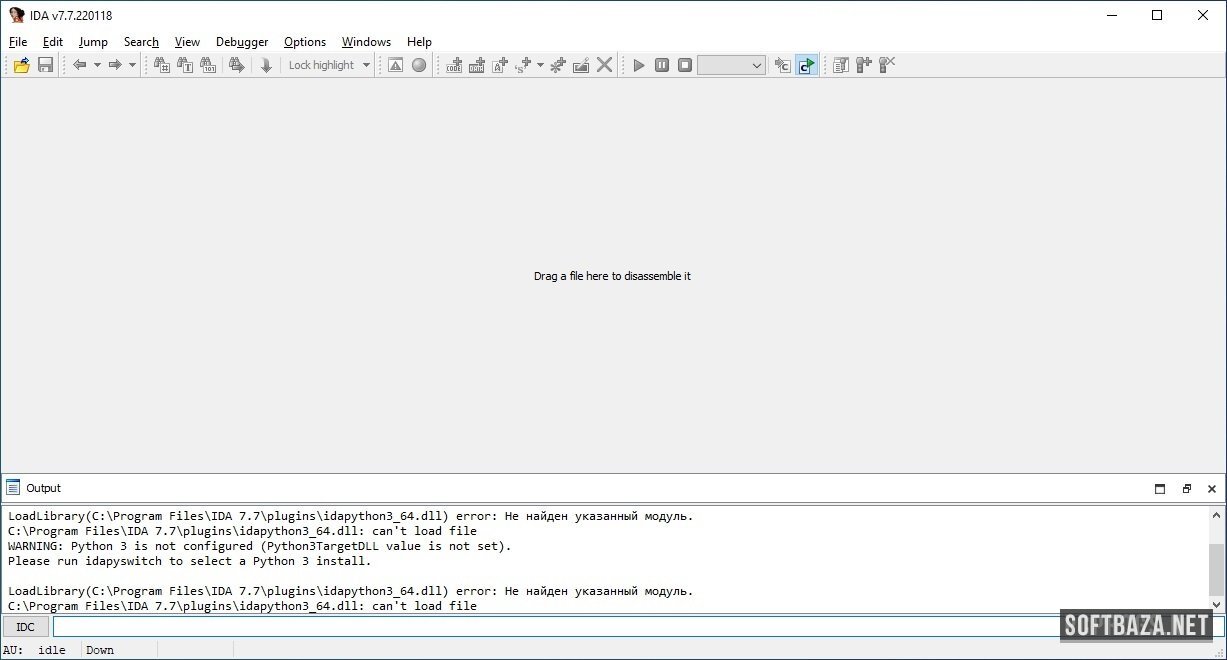
Task: Open the Options menu
Action: 305,42
